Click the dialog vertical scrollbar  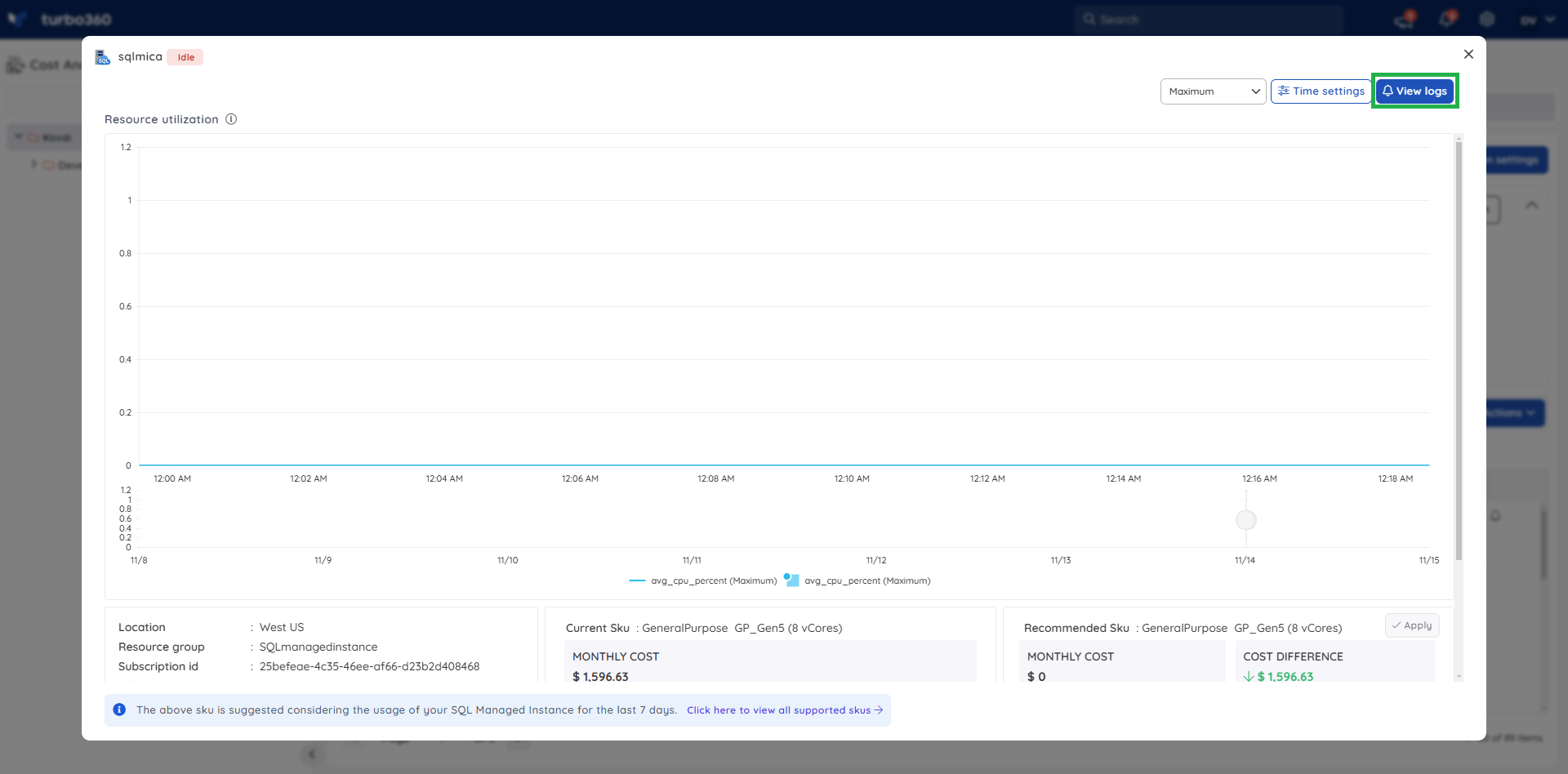tap(1459, 351)
